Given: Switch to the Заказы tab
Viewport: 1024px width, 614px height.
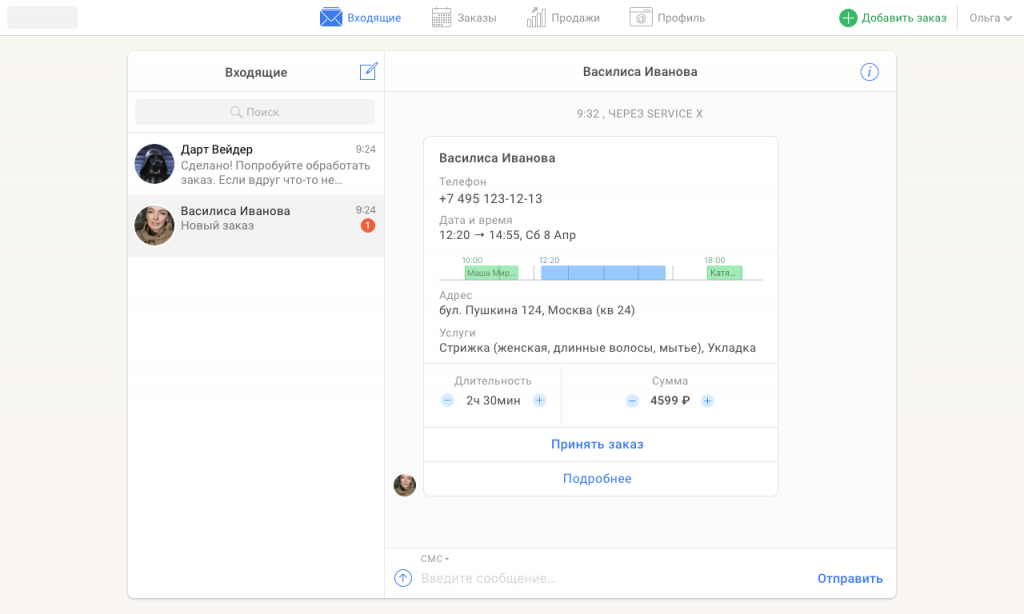Looking at the screenshot, I should pyautogui.click(x=464, y=18).
